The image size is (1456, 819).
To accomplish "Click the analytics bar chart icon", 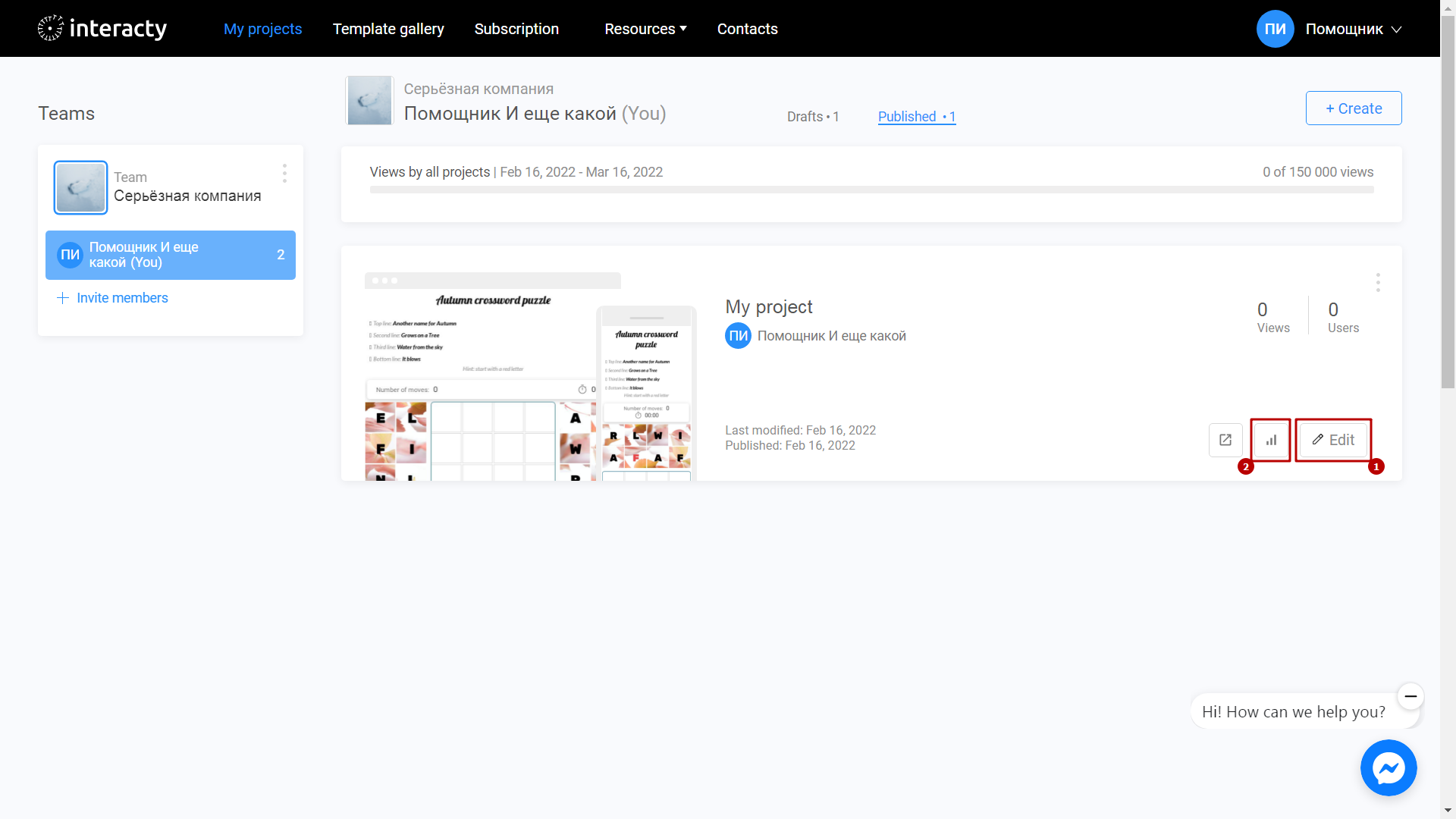I will [x=1270, y=439].
